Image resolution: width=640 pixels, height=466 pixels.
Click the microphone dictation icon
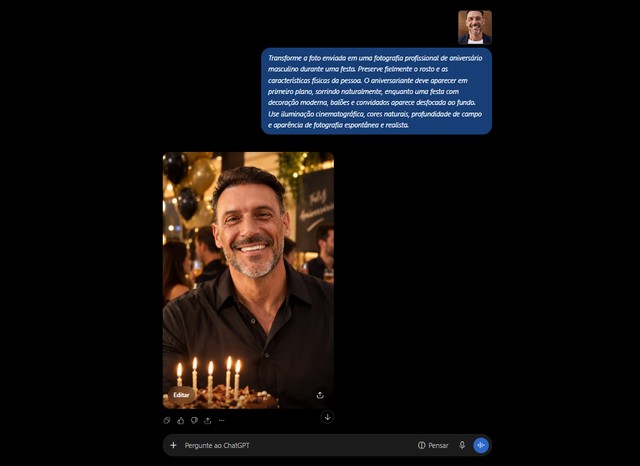point(462,445)
